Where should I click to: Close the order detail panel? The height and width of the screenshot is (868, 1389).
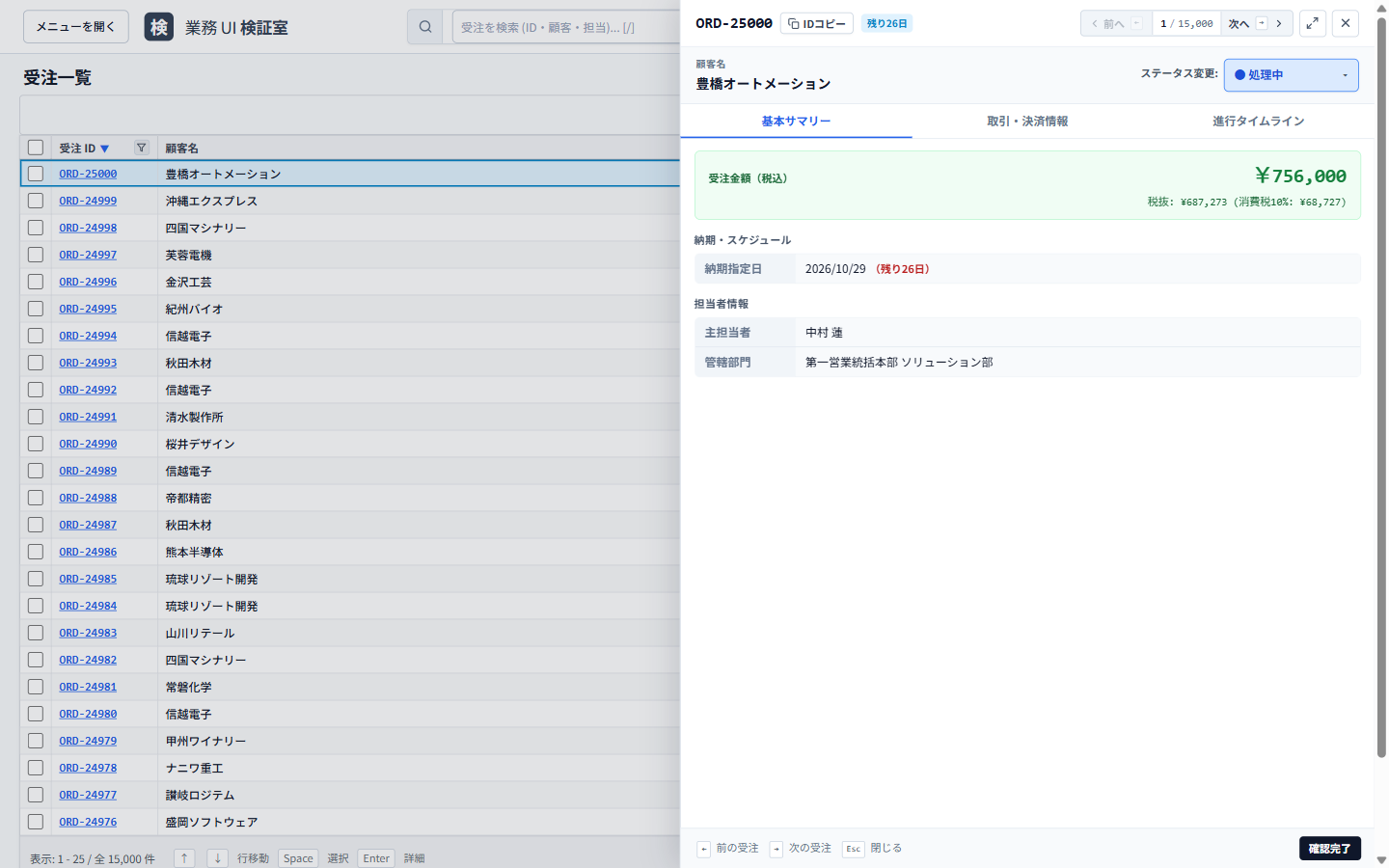pos(1346,23)
